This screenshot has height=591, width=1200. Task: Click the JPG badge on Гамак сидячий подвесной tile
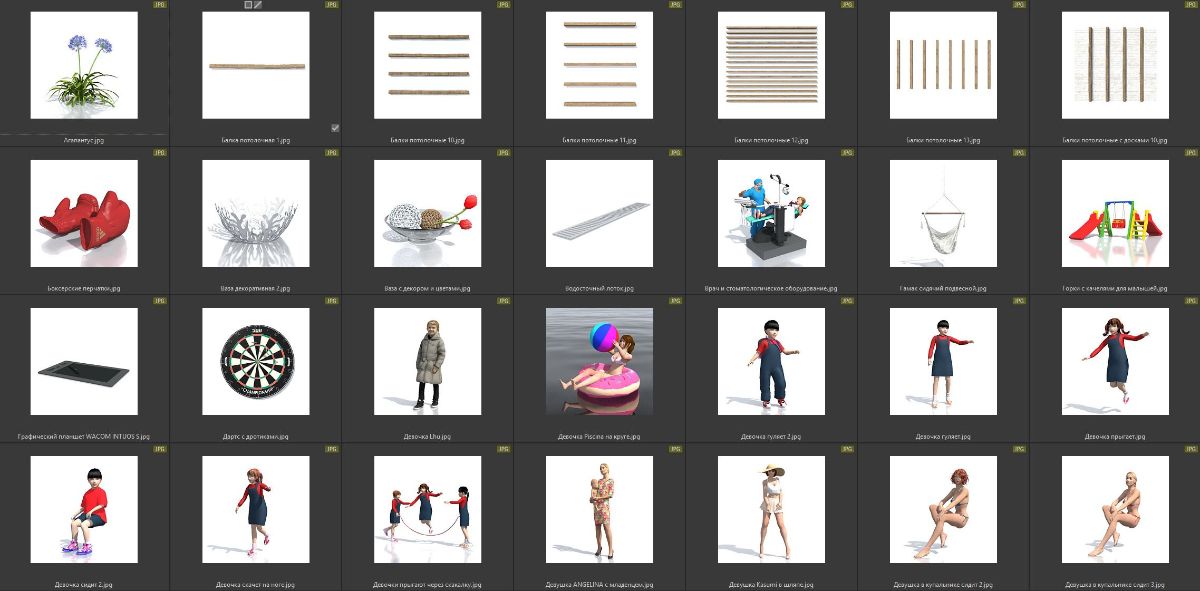pyautogui.click(x=1018, y=153)
